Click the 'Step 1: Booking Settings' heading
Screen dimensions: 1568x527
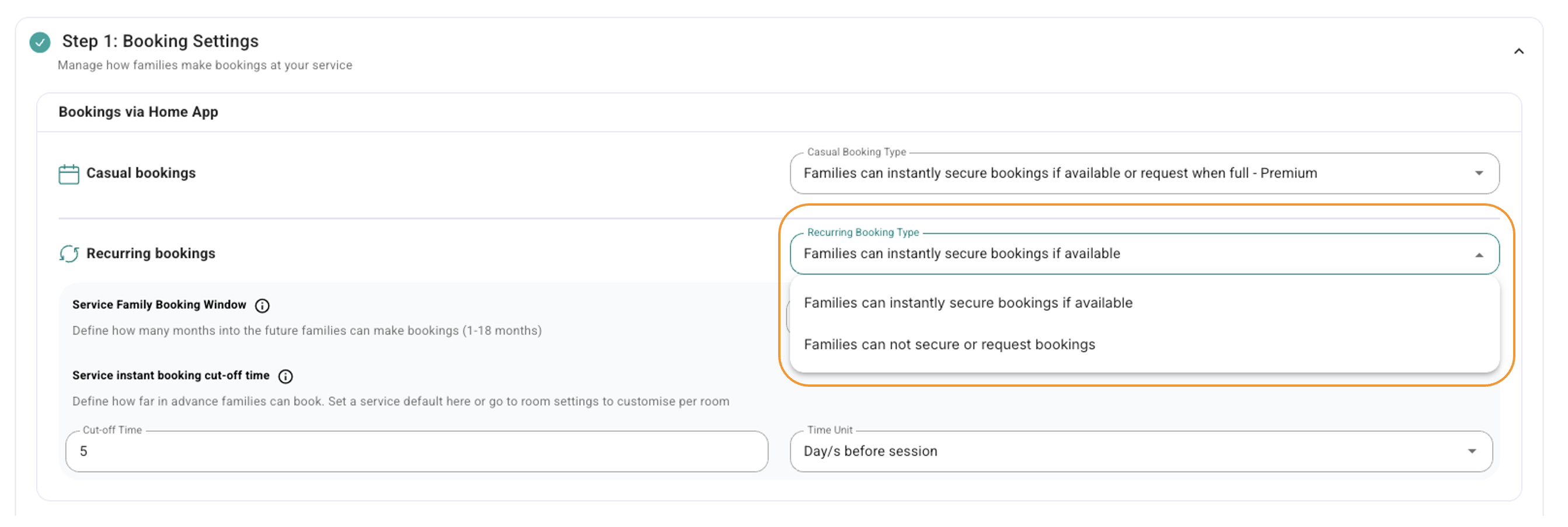pyautogui.click(x=160, y=41)
